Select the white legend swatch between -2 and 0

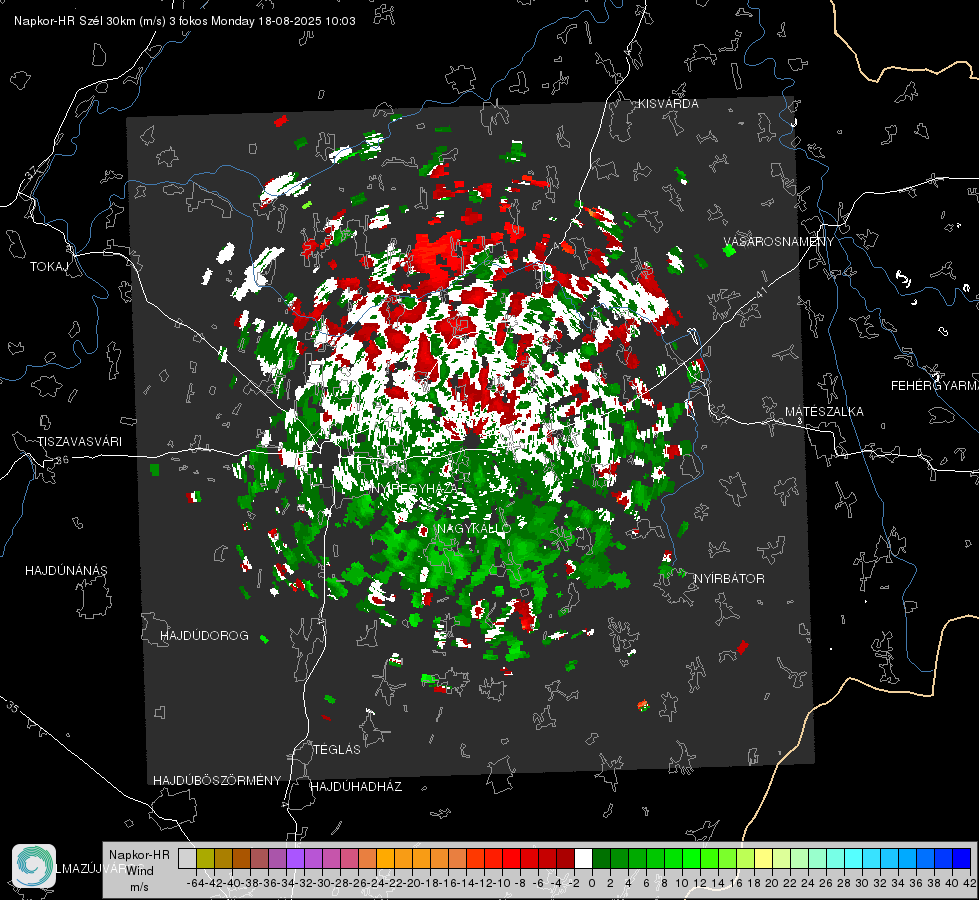583,859
